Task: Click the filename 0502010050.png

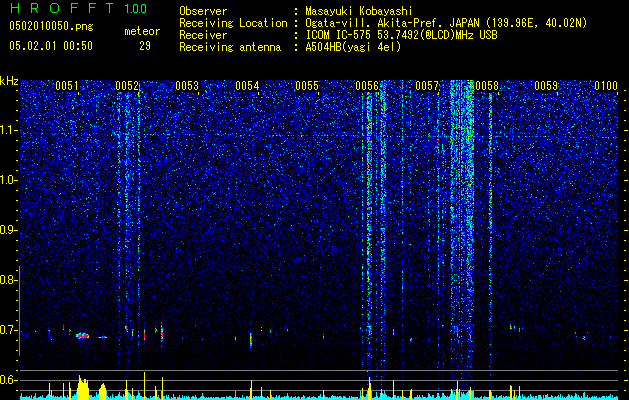Action: [x=51, y=26]
